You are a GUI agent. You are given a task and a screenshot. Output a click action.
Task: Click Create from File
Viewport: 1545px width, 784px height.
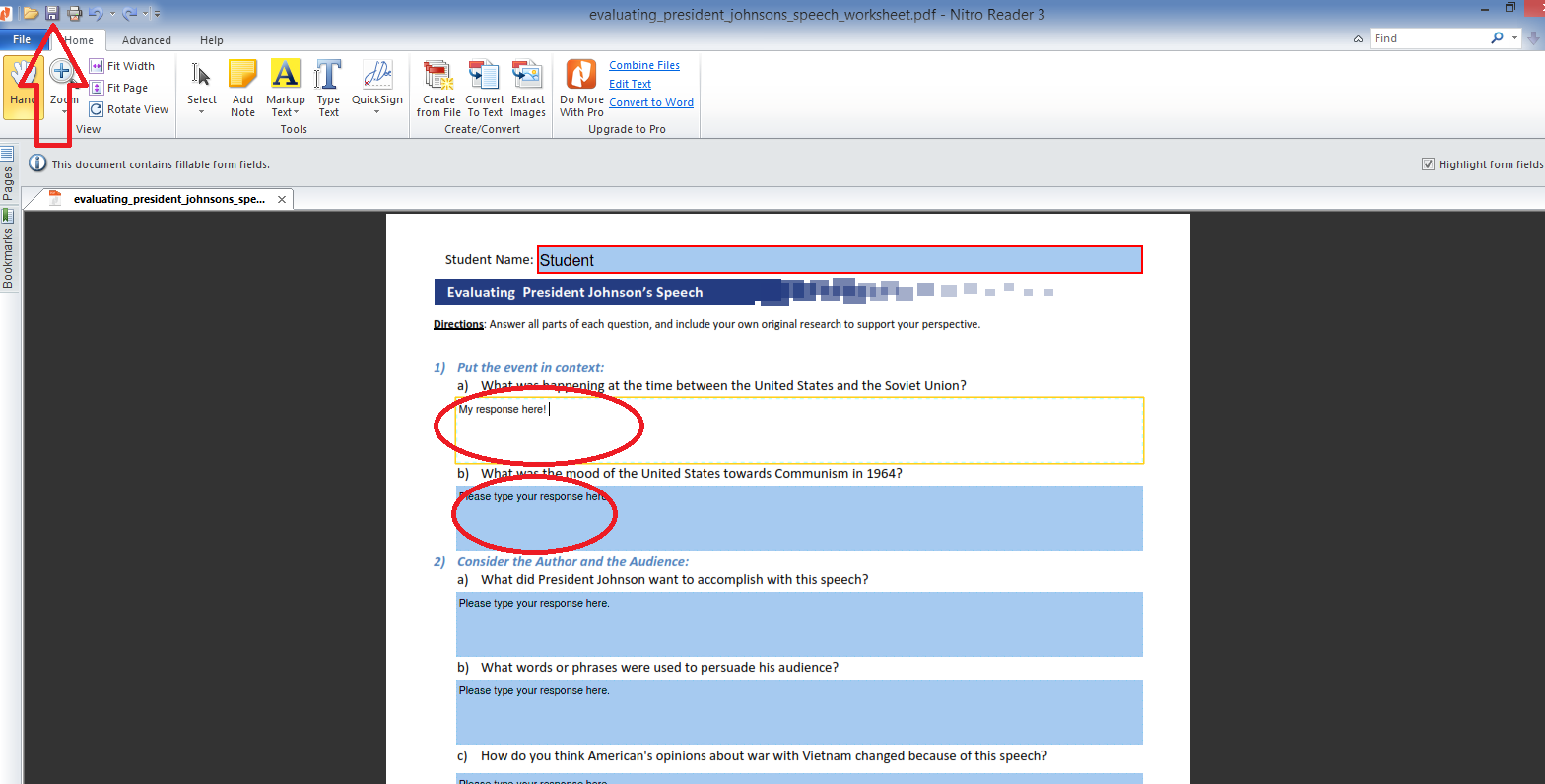(x=438, y=88)
